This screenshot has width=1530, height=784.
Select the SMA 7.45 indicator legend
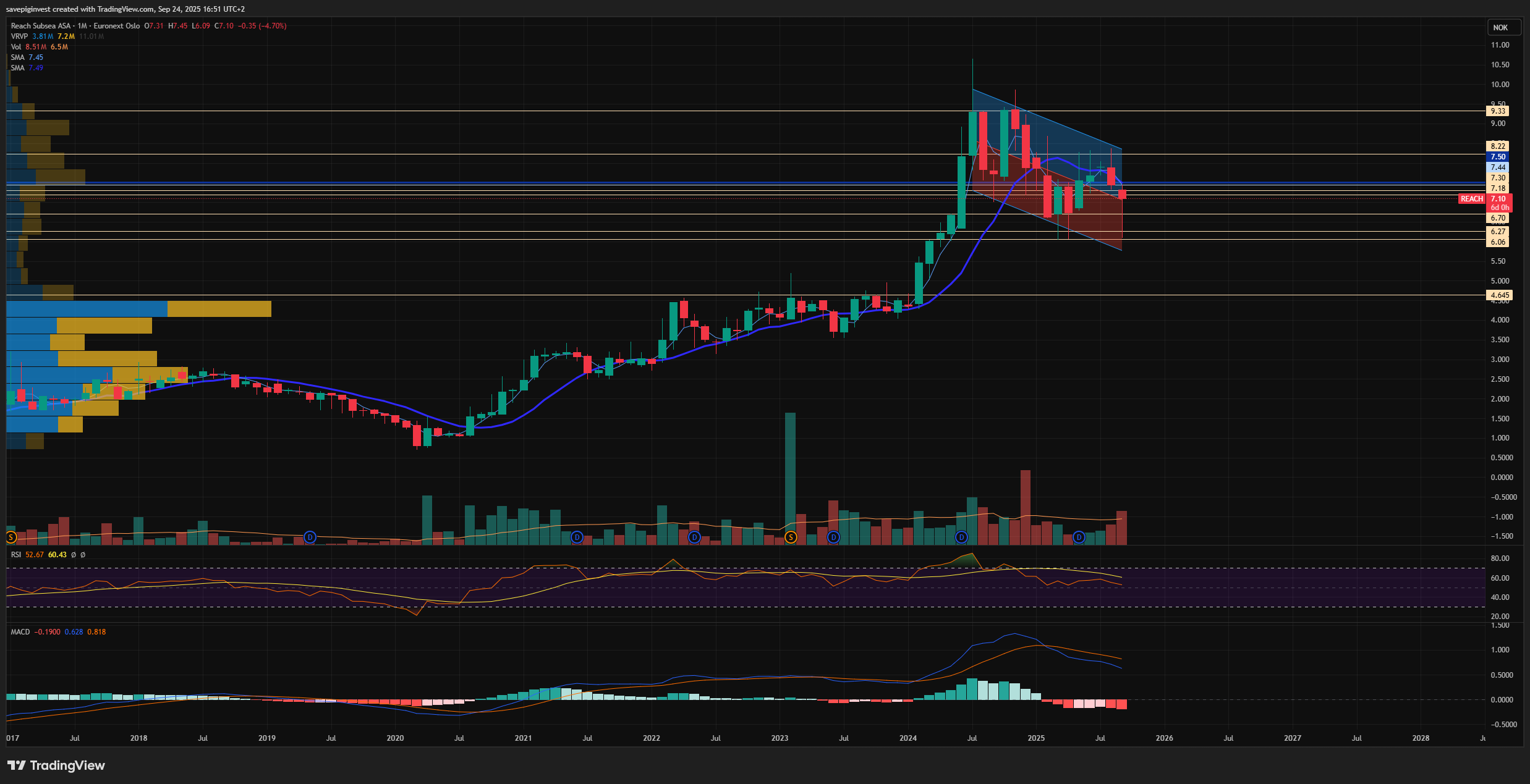pyautogui.click(x=17, y=57)
